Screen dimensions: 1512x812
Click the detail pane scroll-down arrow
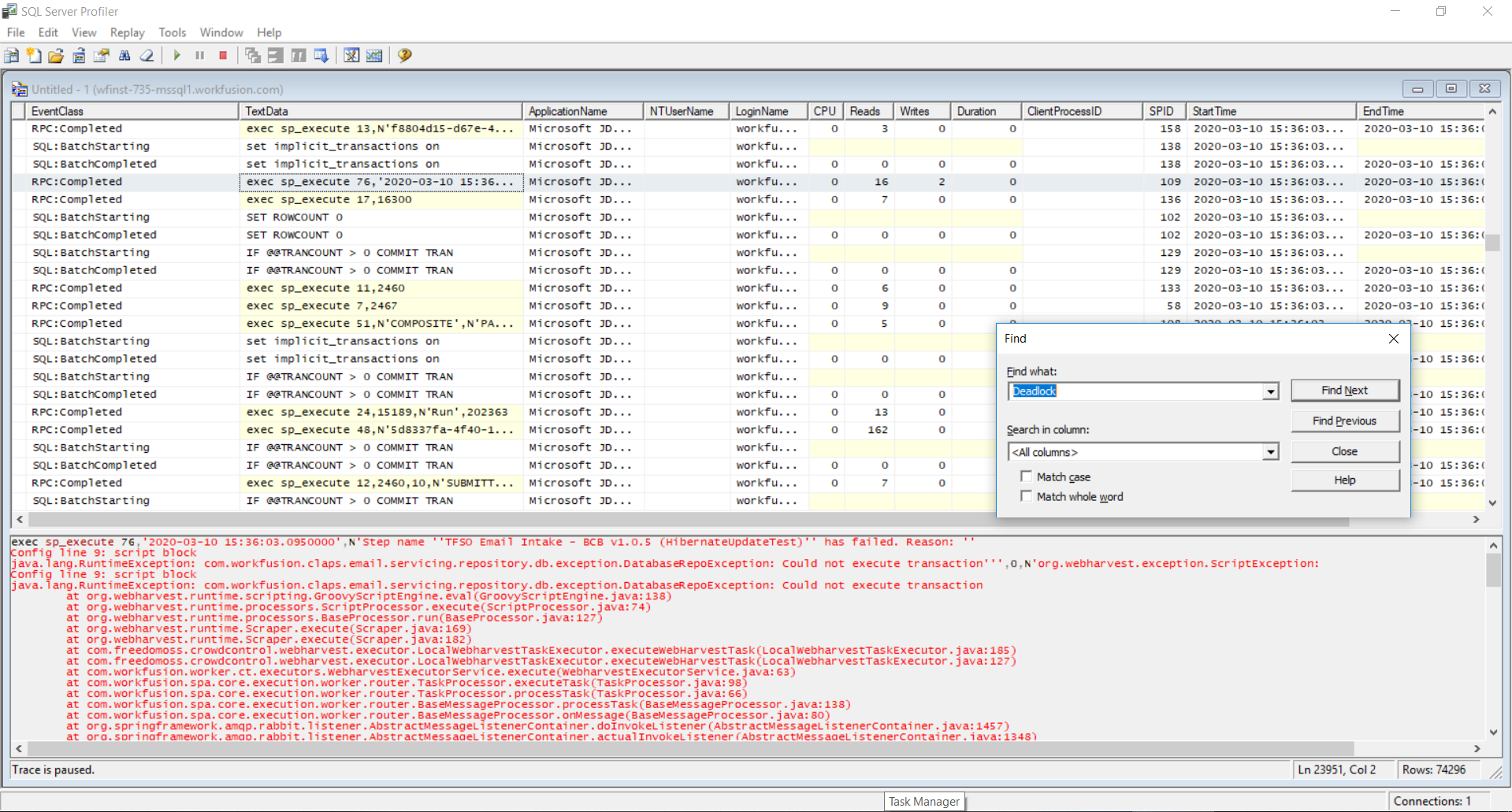[1493, 732]
